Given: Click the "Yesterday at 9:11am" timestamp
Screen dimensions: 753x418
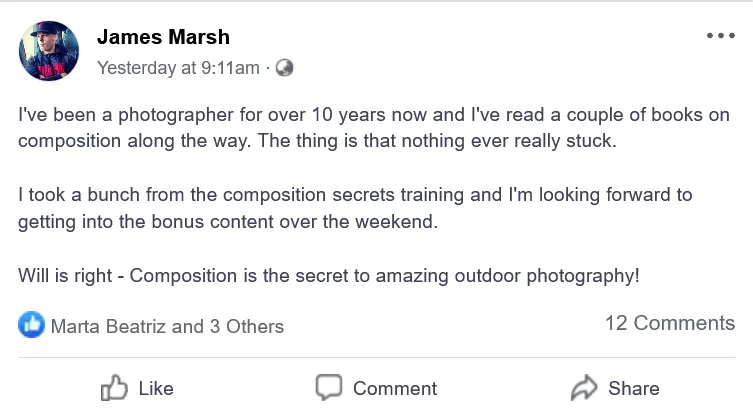Looking at the screenshot, I should (178, 68).
